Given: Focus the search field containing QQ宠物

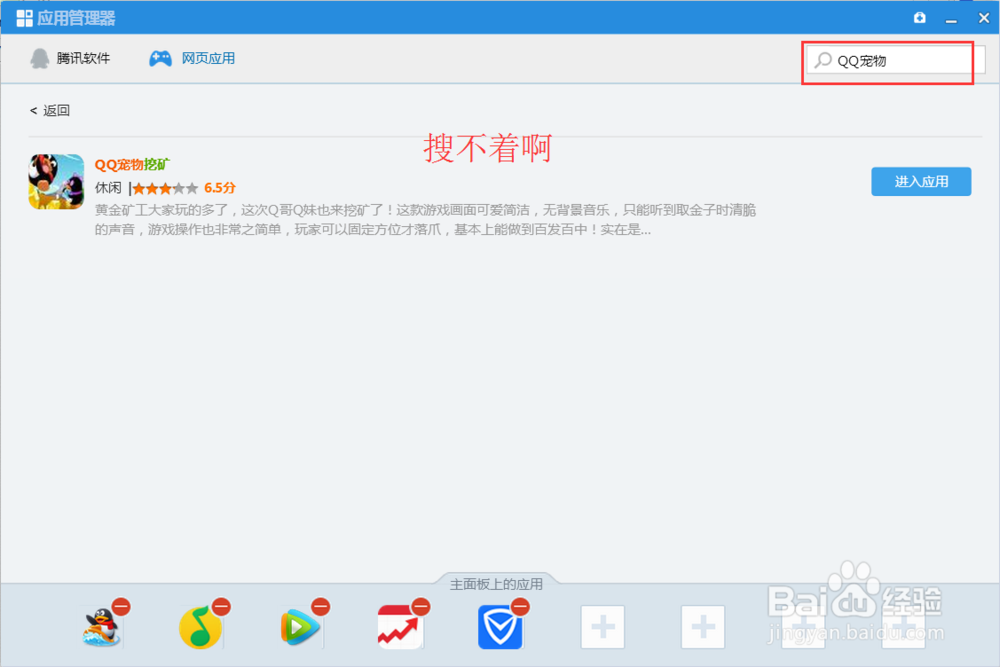Looking at the screenshot, I should (895, 61).
